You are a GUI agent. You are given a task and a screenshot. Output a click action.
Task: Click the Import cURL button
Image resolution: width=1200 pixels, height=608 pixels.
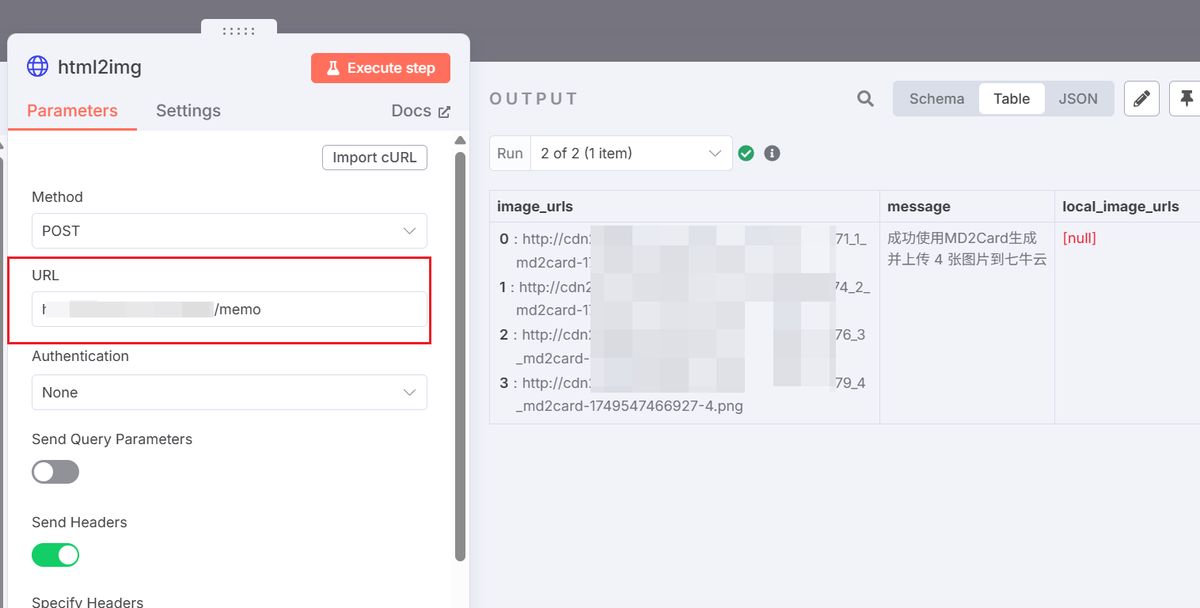pyautogui.click(x=375, y=157)
